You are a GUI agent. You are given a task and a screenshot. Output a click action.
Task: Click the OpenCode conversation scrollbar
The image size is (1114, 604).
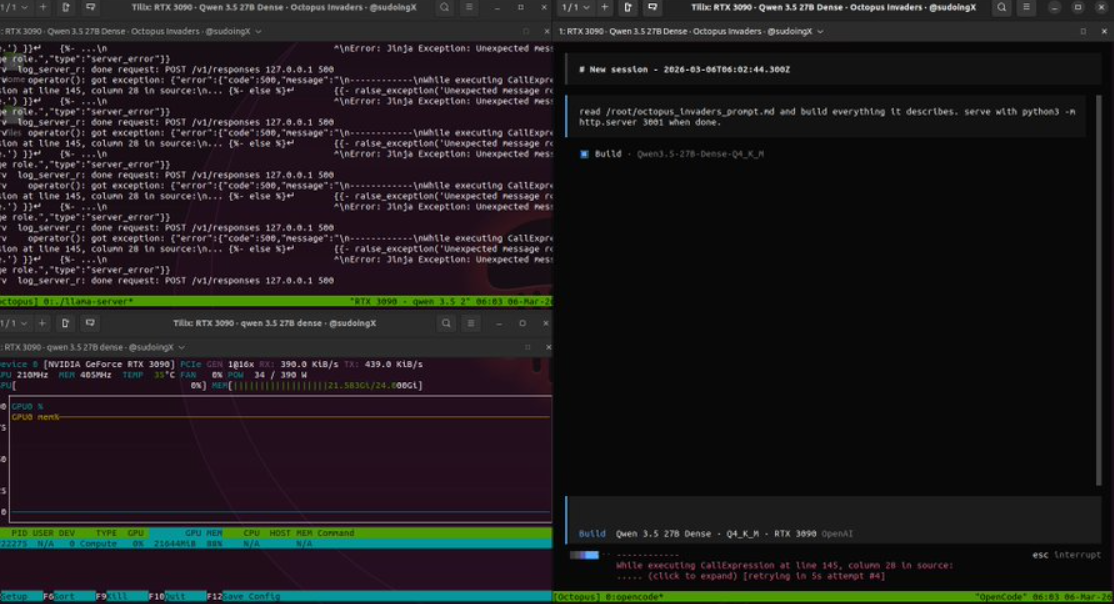click(1098, 291)
